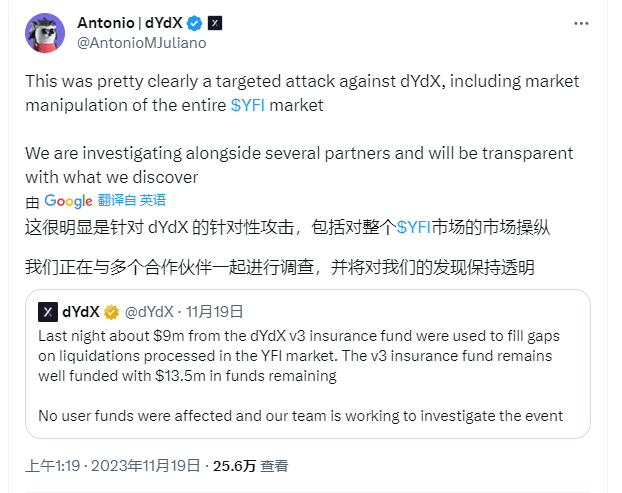Screen dimensions: 622x493
Task: Click the dYdX affiliate badge beside the name
Action: point(215,23)
